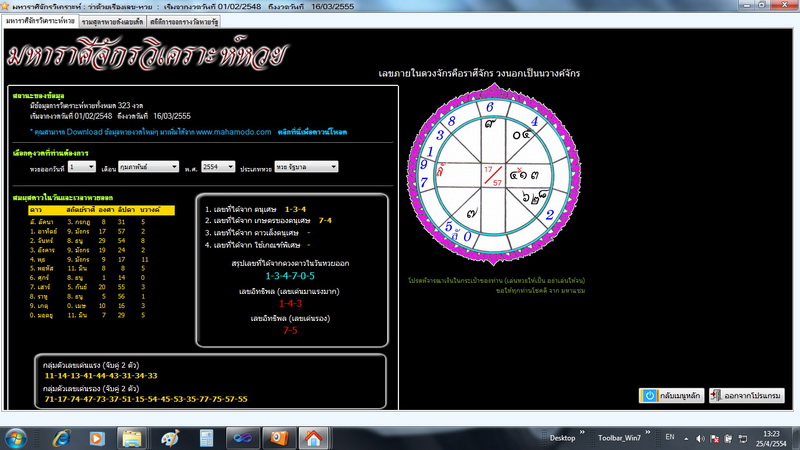This screenshot has width=800, height=450.
Task: Click the สถิตย์ราศี column header
Action: coord(80,210)
